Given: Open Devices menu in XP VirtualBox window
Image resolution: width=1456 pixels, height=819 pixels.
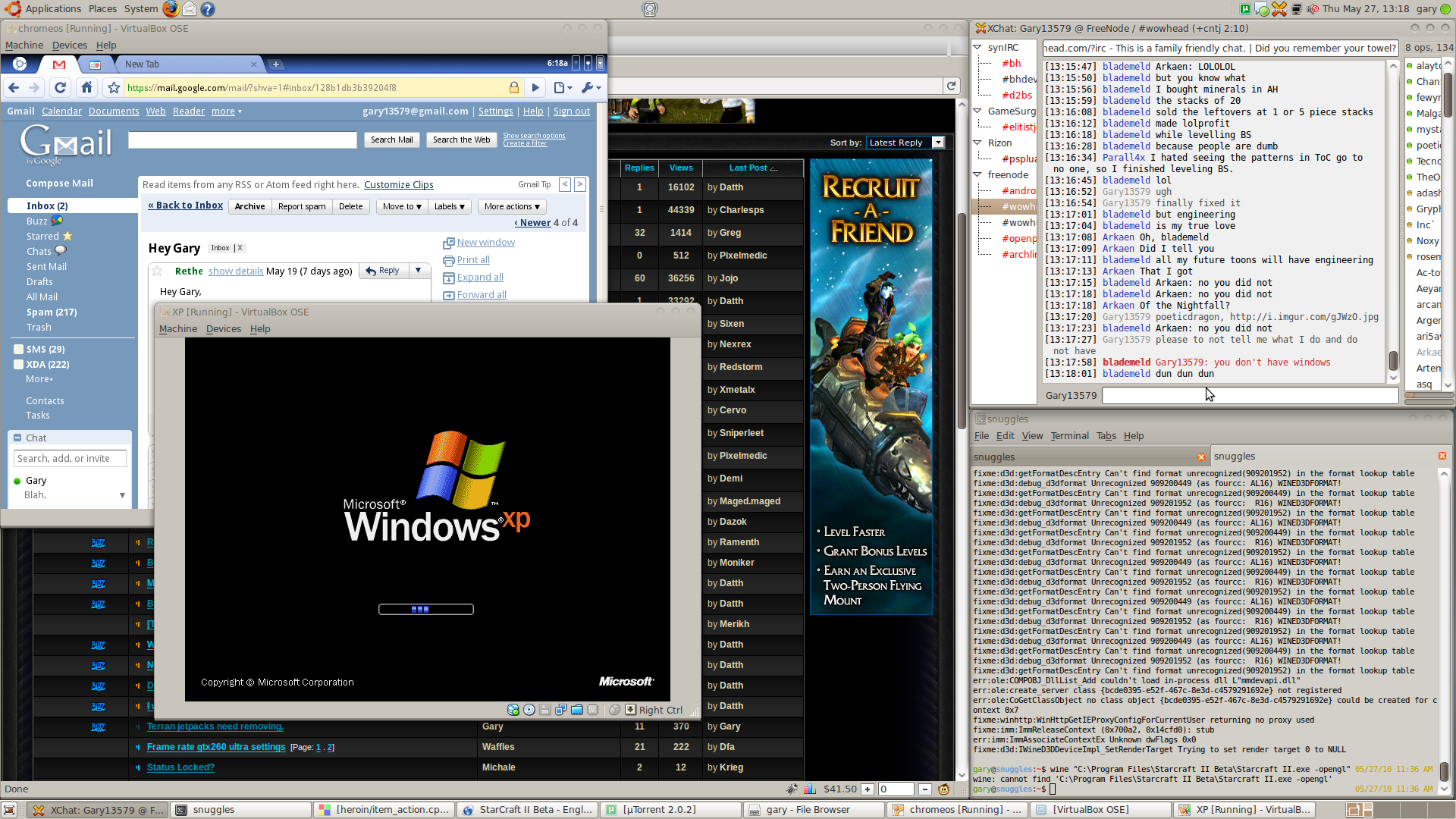Looking at the screenshot, I should pos(223,328).
